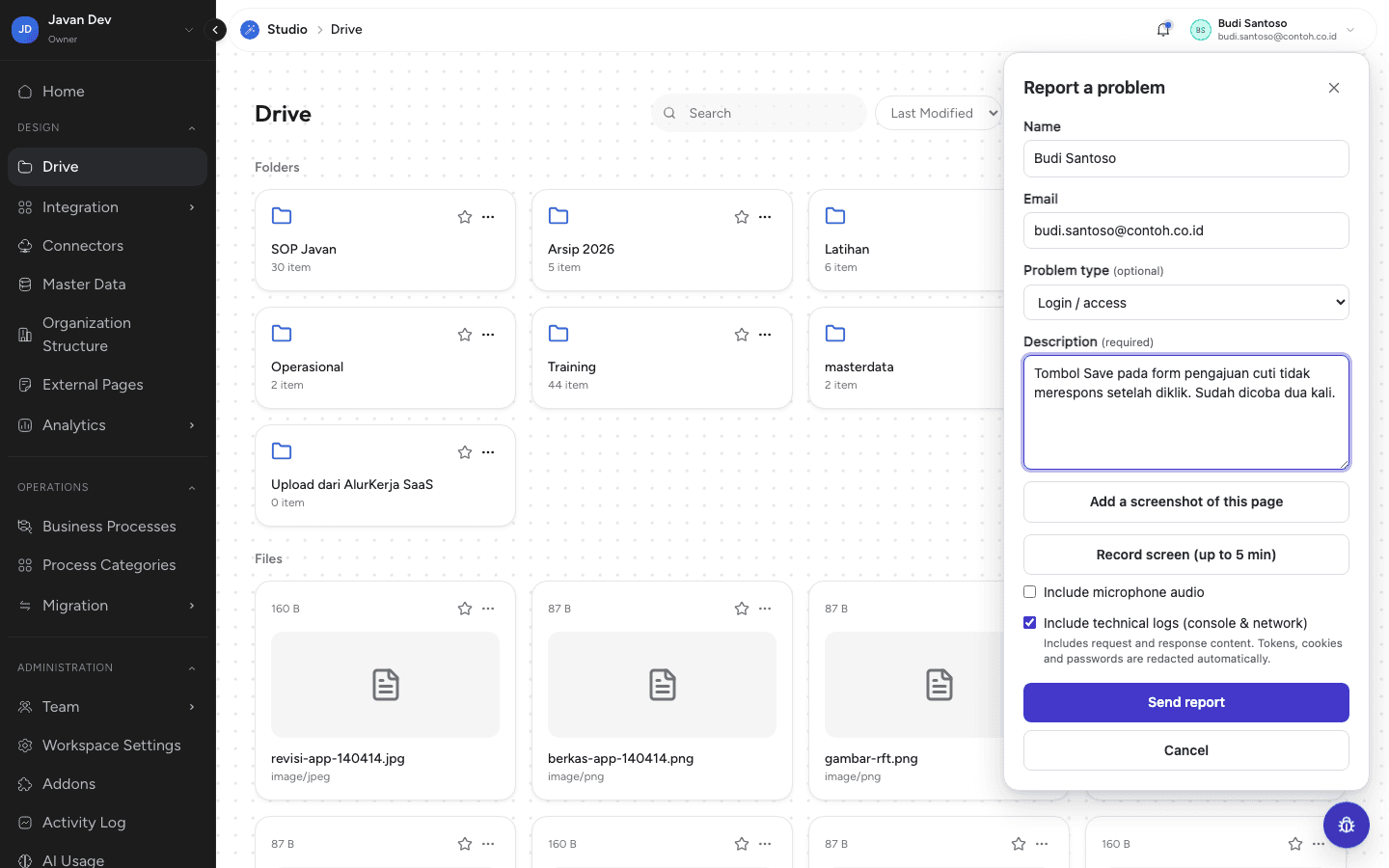This screenshot has width=1389, height=868.
Task: Collapse the ADMINISTRATION sidebar section
Action: click(x=192, y=668)
